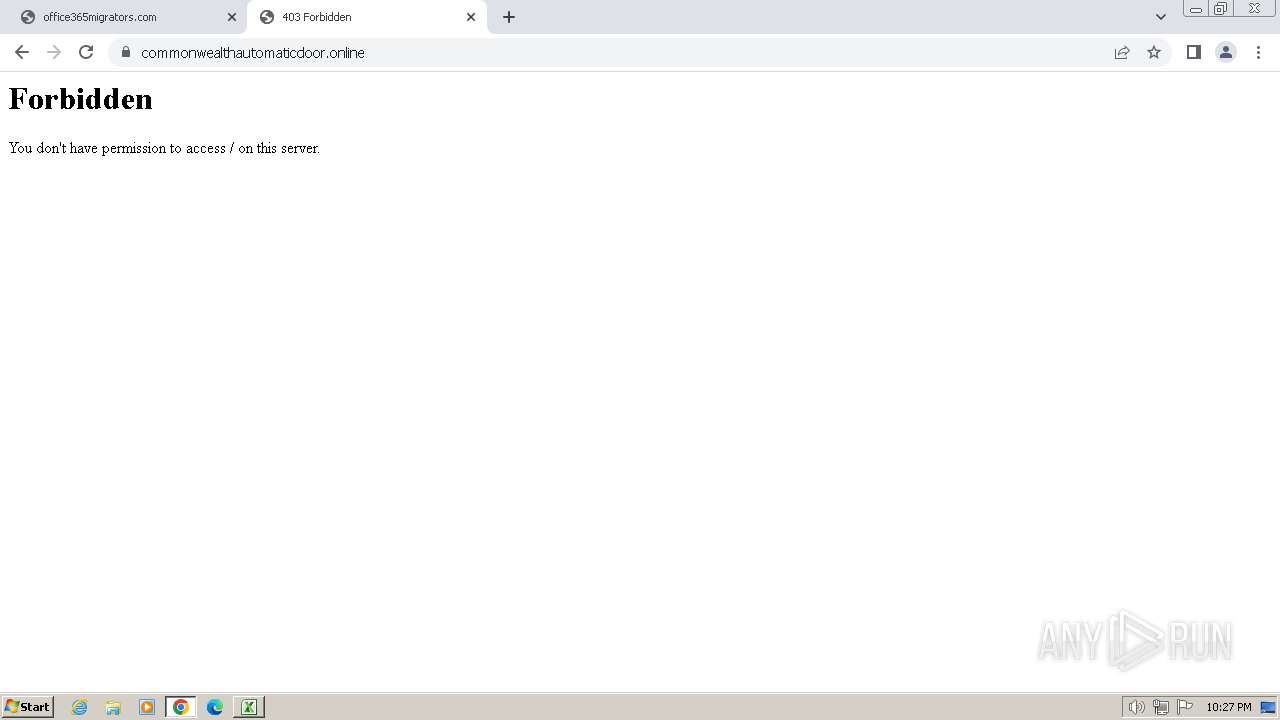Reload the 403 Forbidden page

pyautogui.click(x=86, y=52)
